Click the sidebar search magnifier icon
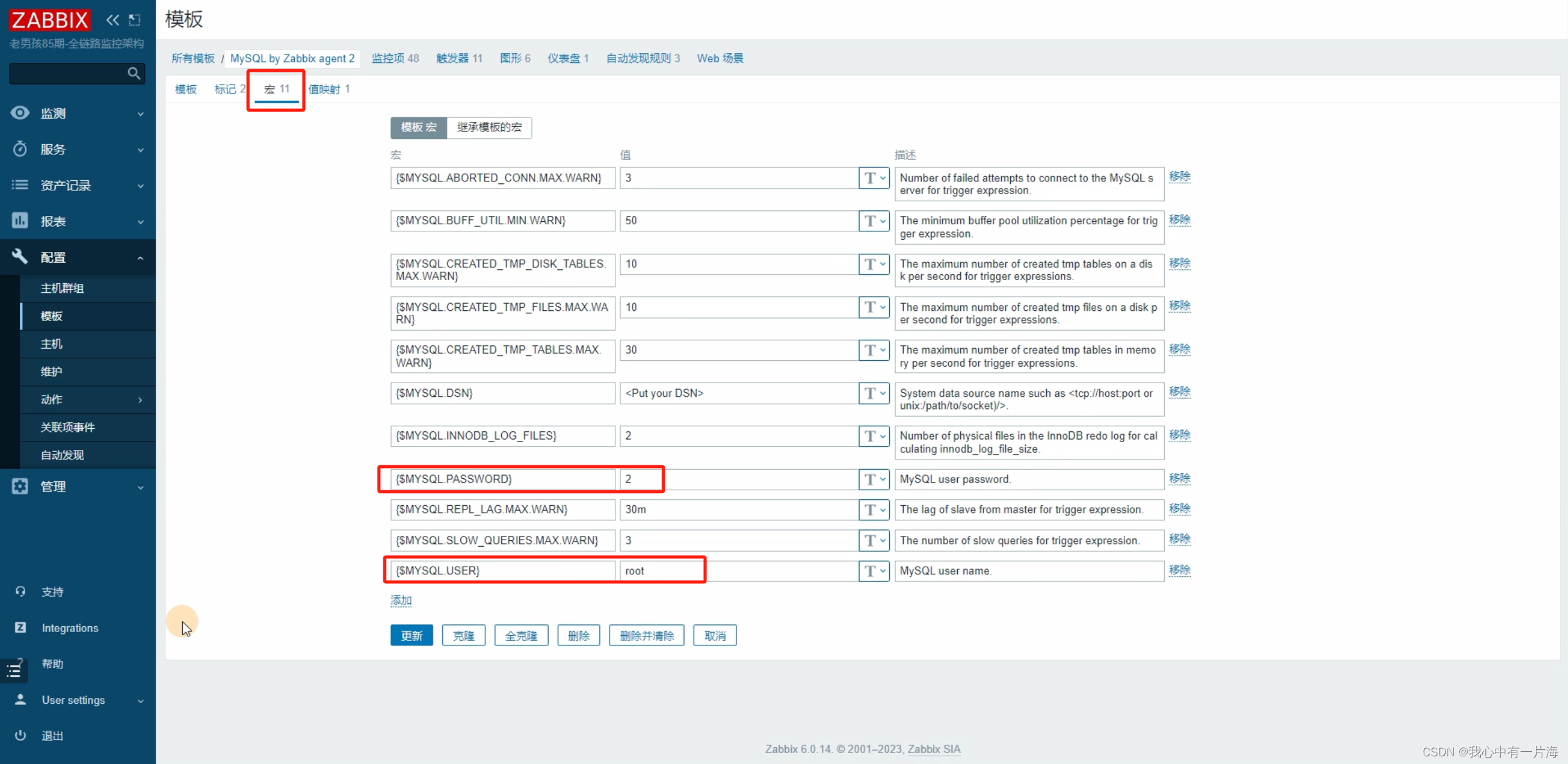This screenshot has height=764, width=1568. 133,73
